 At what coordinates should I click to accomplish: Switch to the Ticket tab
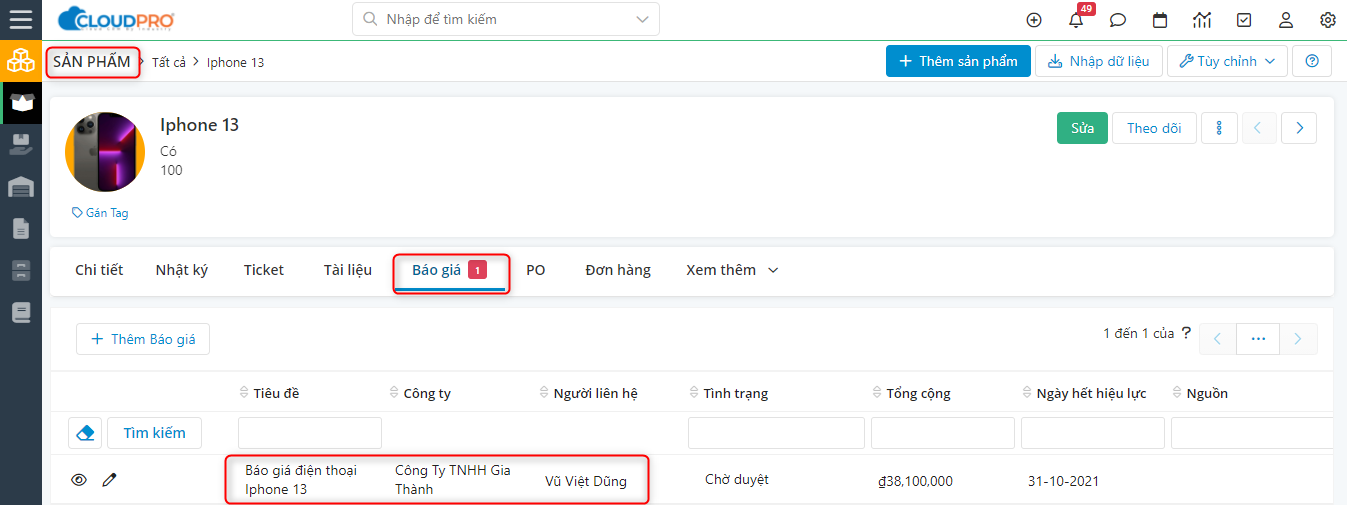264,270
